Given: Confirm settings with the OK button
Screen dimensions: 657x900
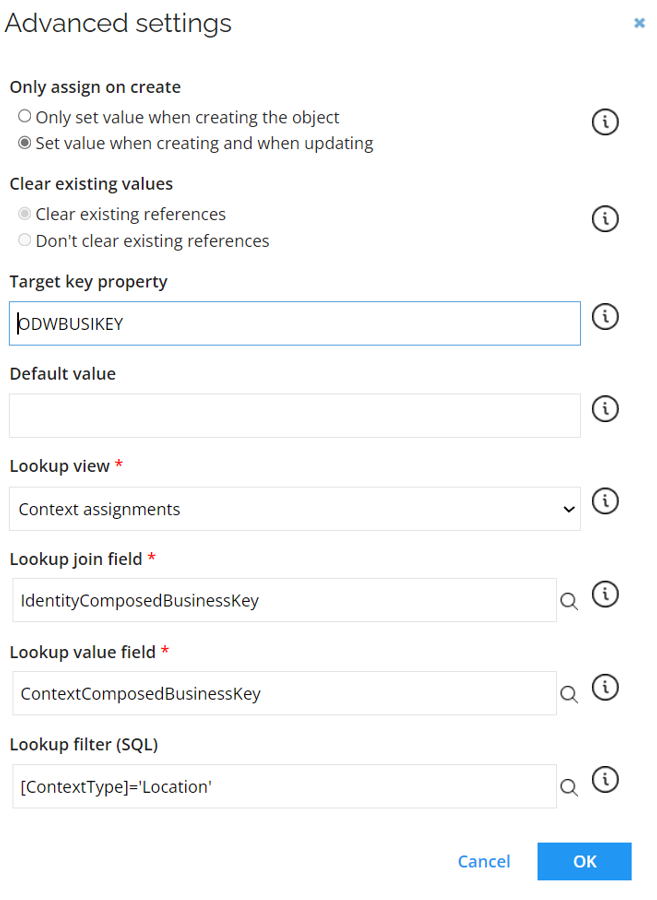Looking at the screenshot, I should [584, 862].
